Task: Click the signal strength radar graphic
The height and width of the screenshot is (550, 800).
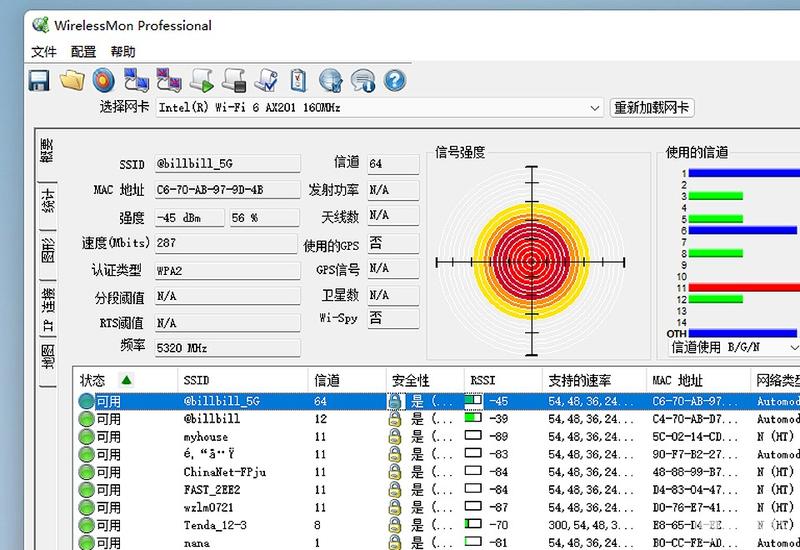Action: point(531,261)
